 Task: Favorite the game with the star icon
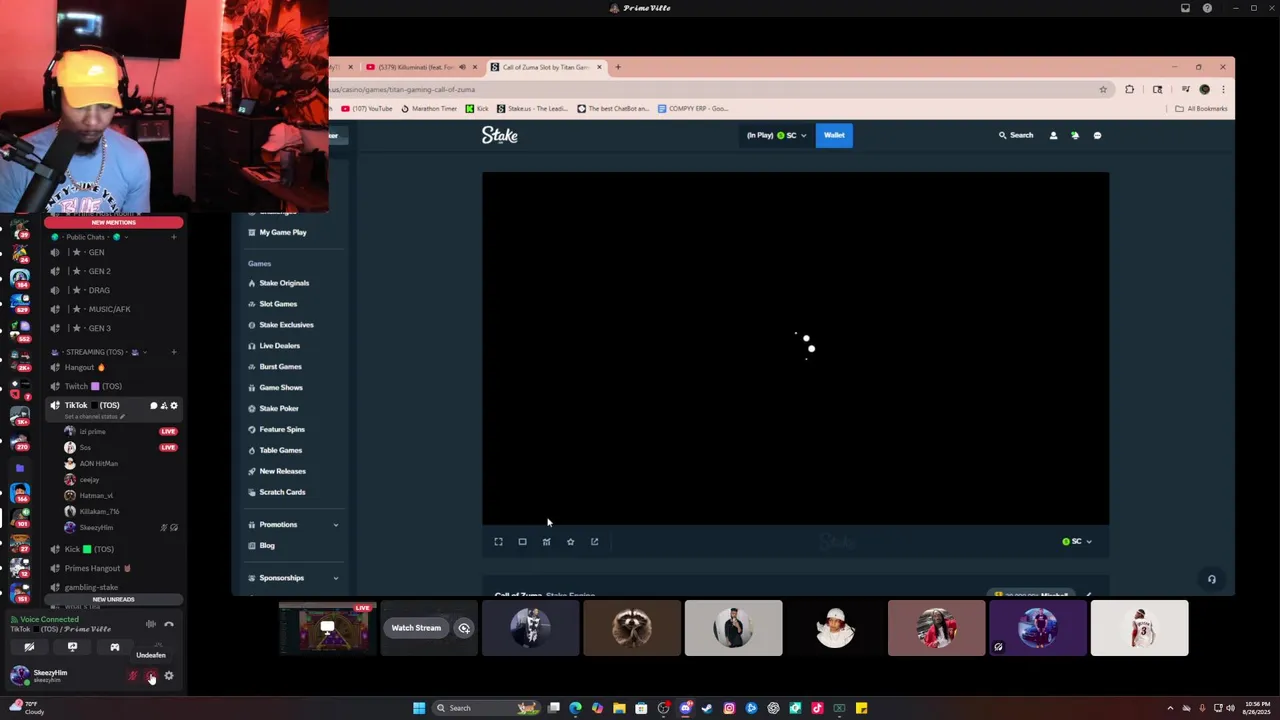click(570, 542)
